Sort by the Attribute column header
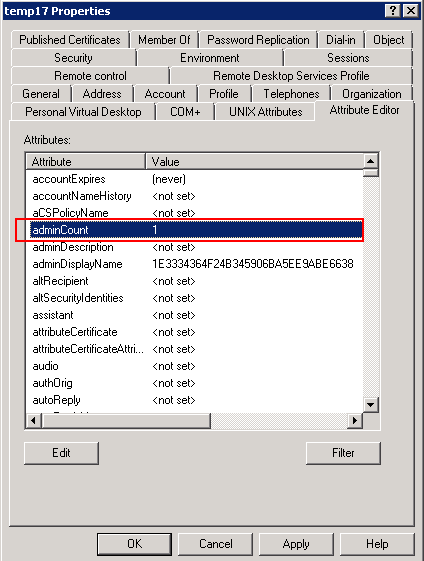 [86, 161]
